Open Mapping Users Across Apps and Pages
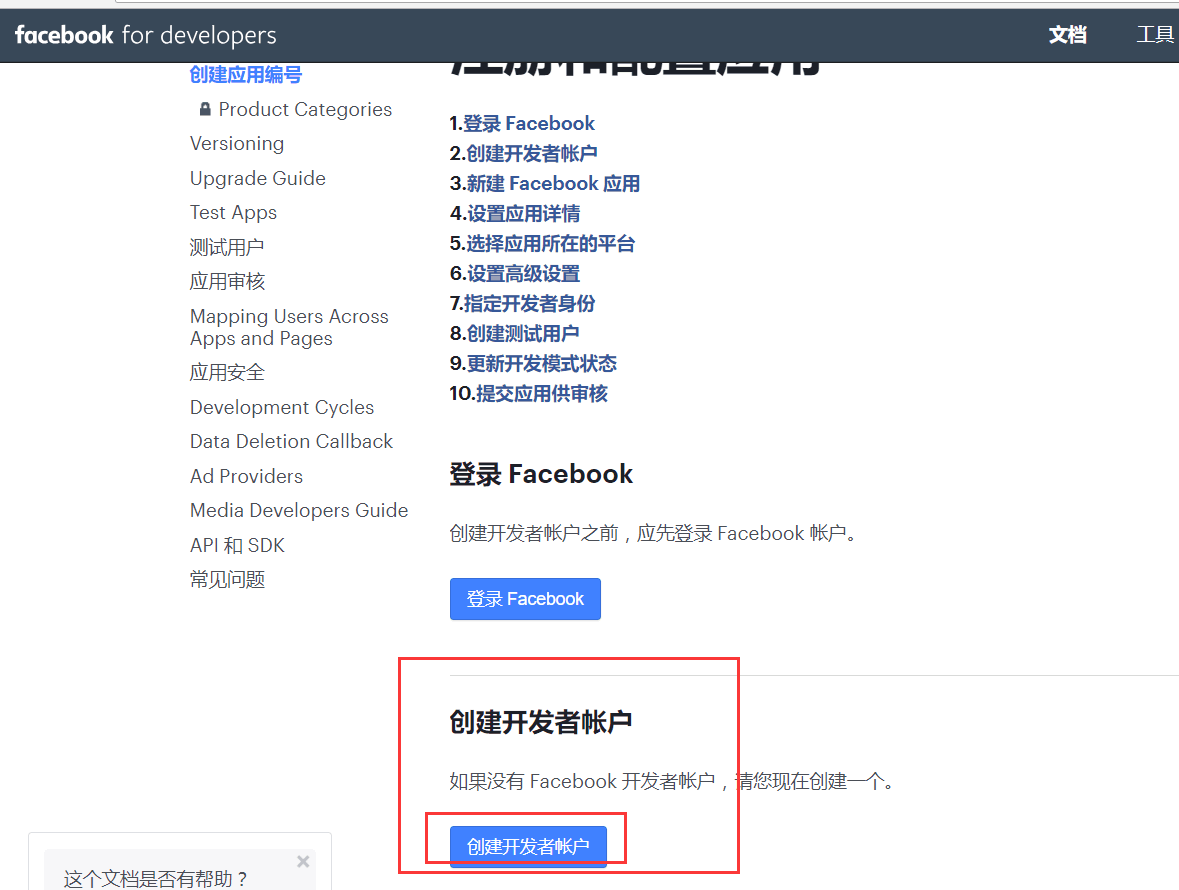The image size is (1179, 890). click(289, 328)
